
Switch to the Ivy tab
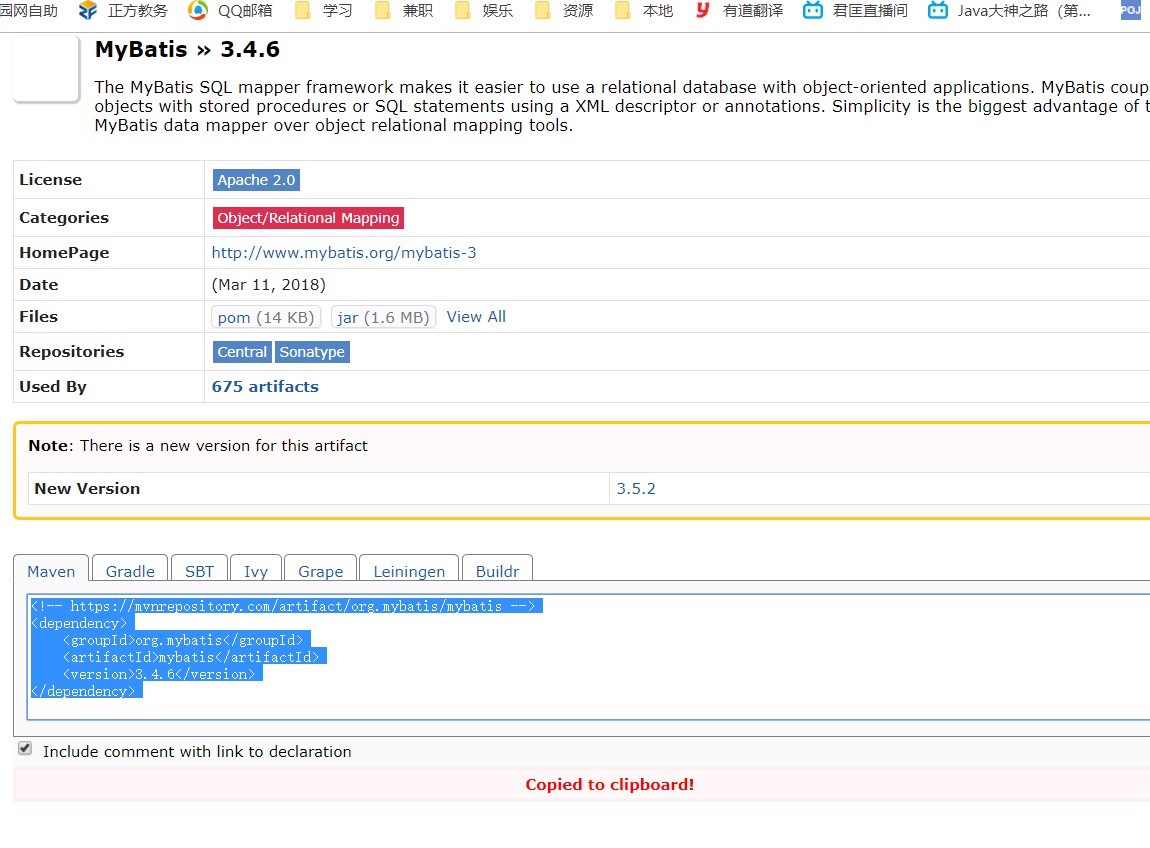[256, 571]
